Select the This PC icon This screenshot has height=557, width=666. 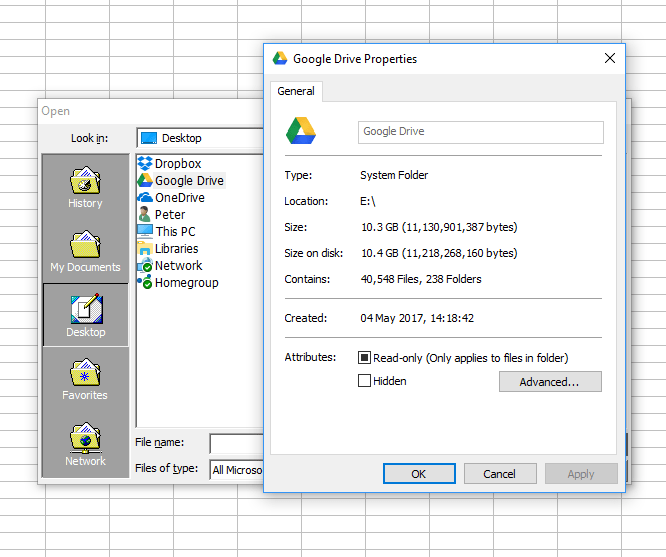coord(145,231)
